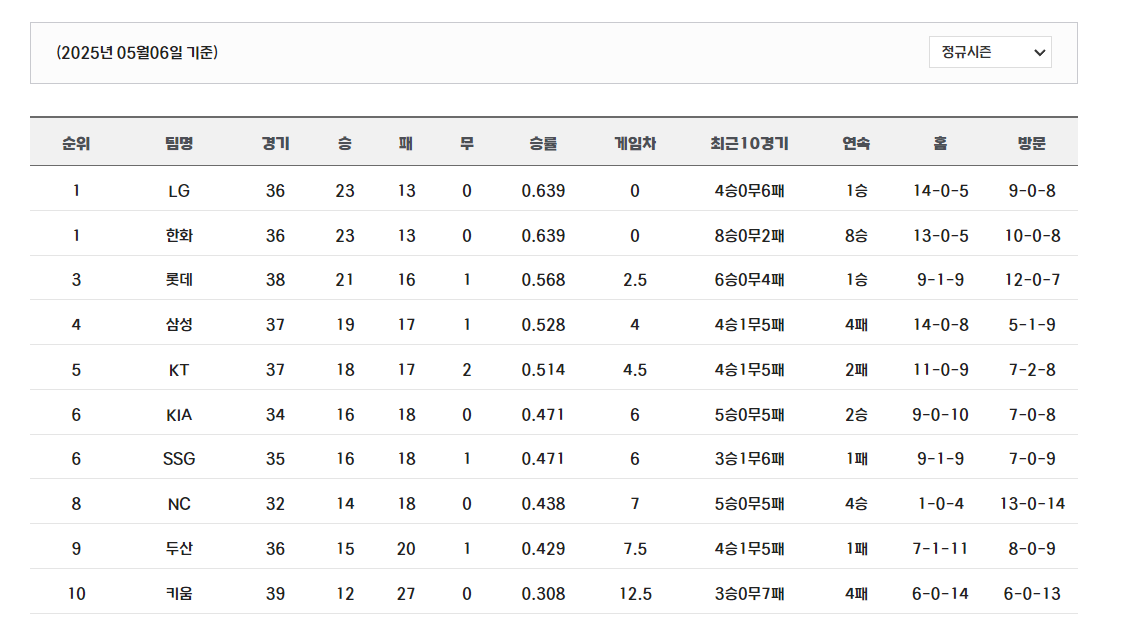The height and width of the screenshot is (630, 1134).
Task: Click the 게임차 column header
Action: point(634,143)
